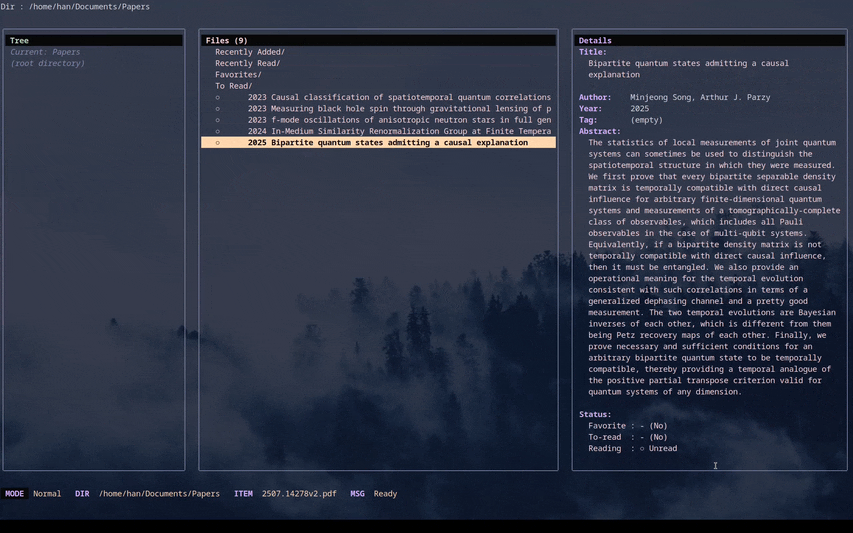Click unread circle icon beside Measuring black hole
853x533 pixels.
218,109
